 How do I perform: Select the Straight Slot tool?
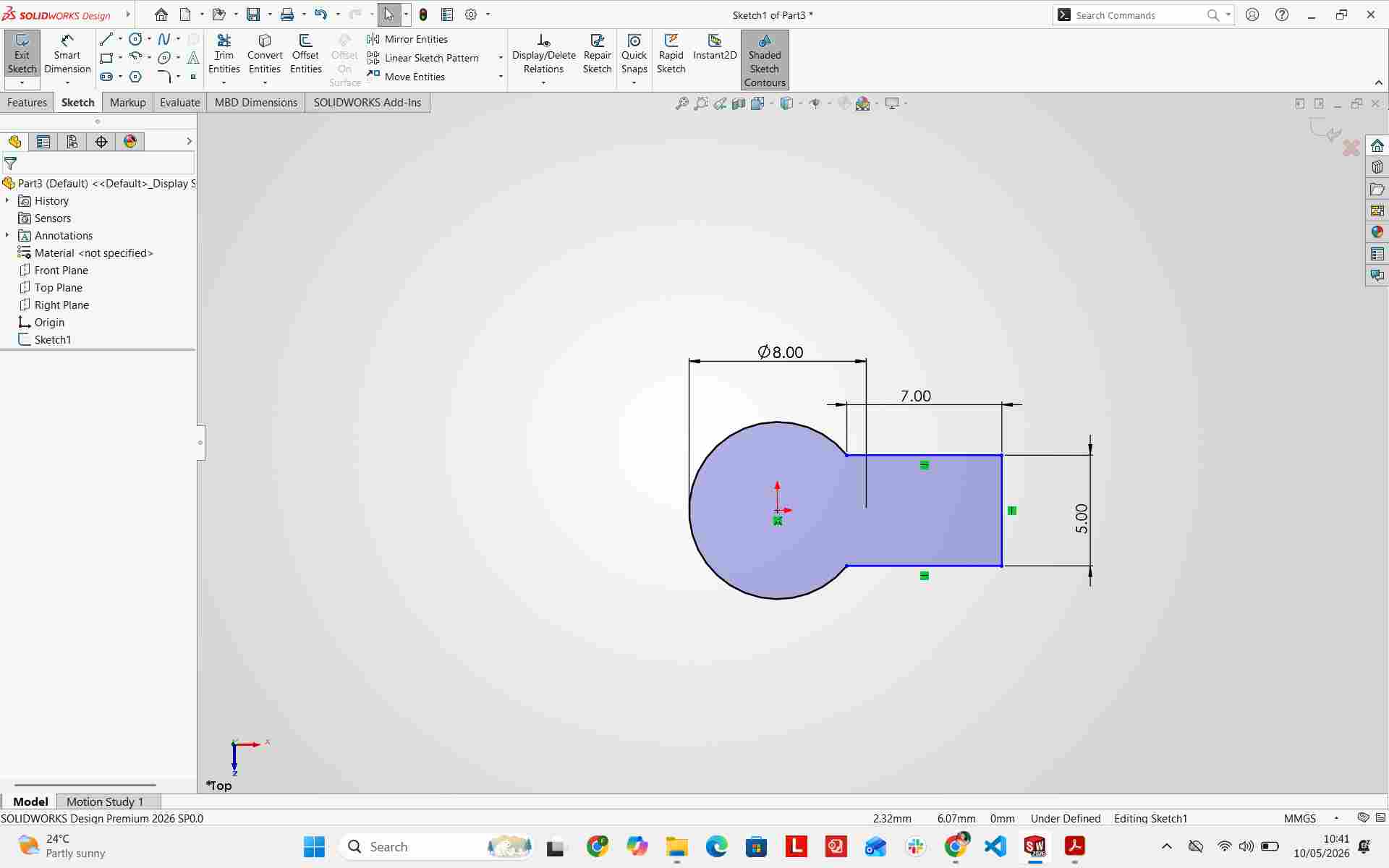(x=106, y=77)
